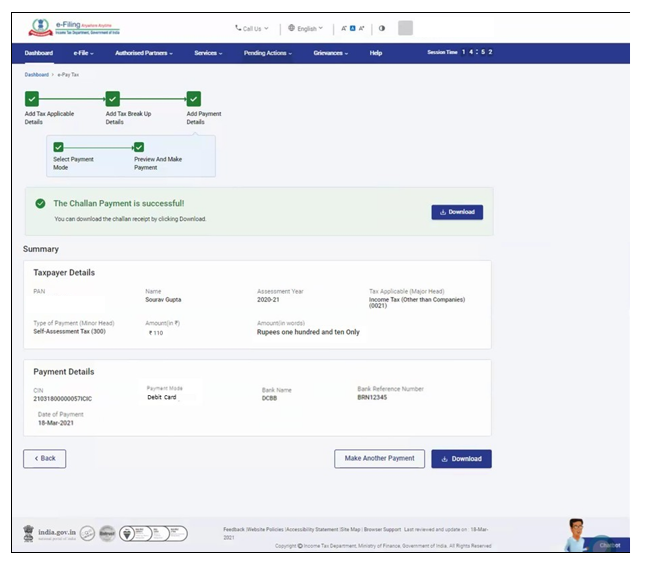Decrease font size with small A icon

pos(343,28)
